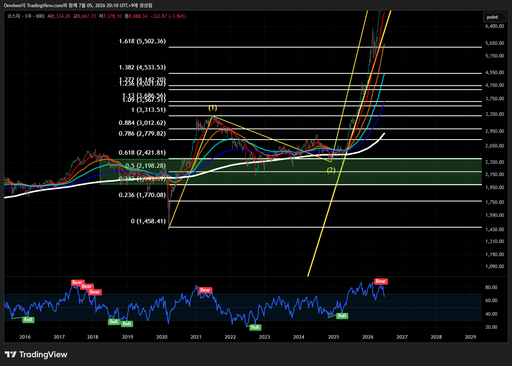The width and height of the screenshot is (512, 366).
Task: Click the -322.87 change value in header
Action: pyautogui.click(x=159, y=16)
